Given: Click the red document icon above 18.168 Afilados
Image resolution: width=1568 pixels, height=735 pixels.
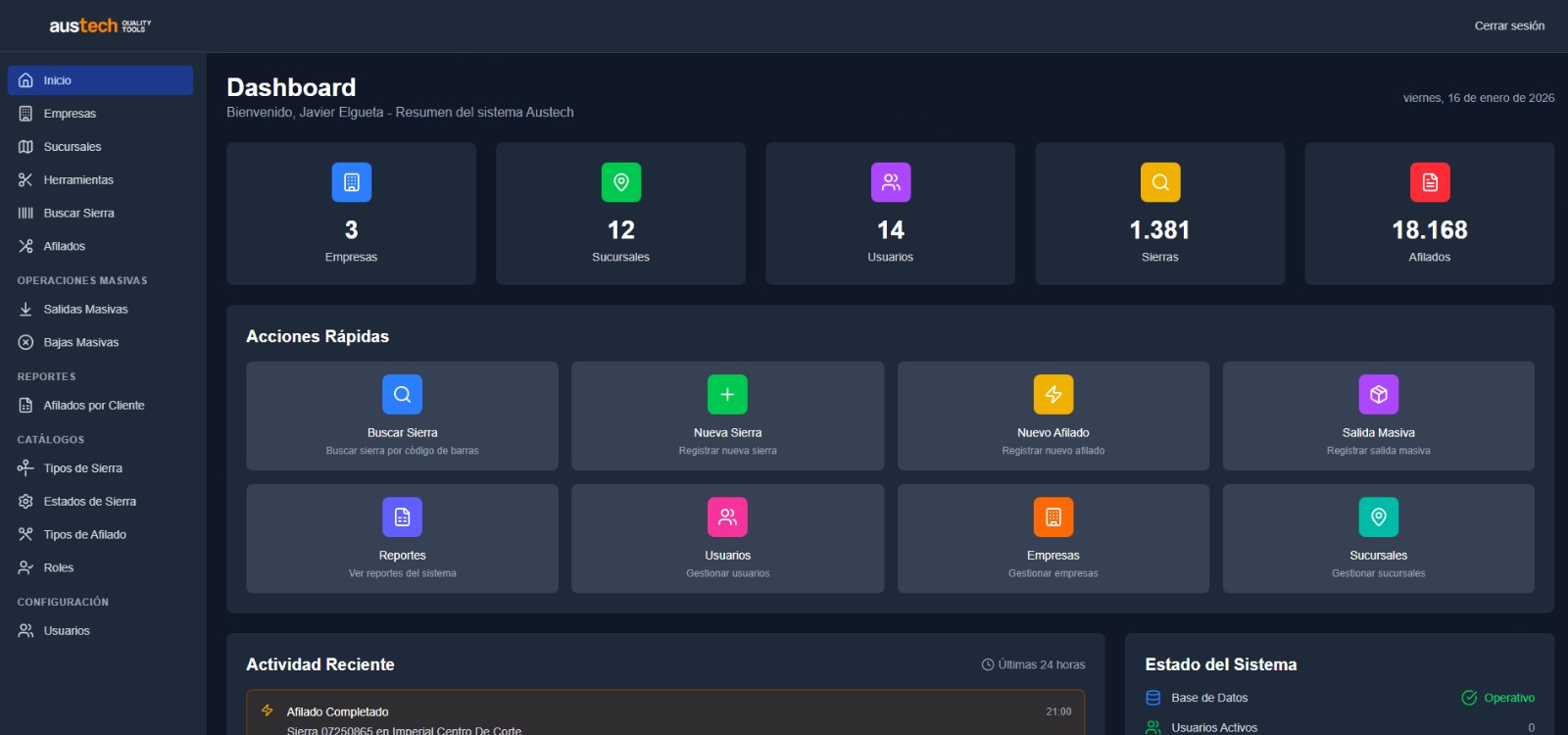Looking at the screenshot, I should 1430,182.
